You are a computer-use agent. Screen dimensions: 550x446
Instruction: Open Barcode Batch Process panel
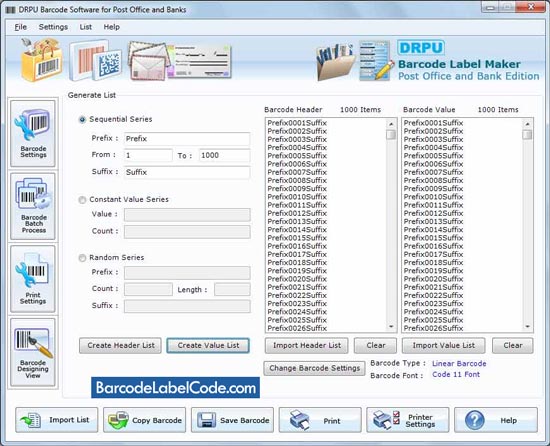pyautogui.click(x=33, y=206)
